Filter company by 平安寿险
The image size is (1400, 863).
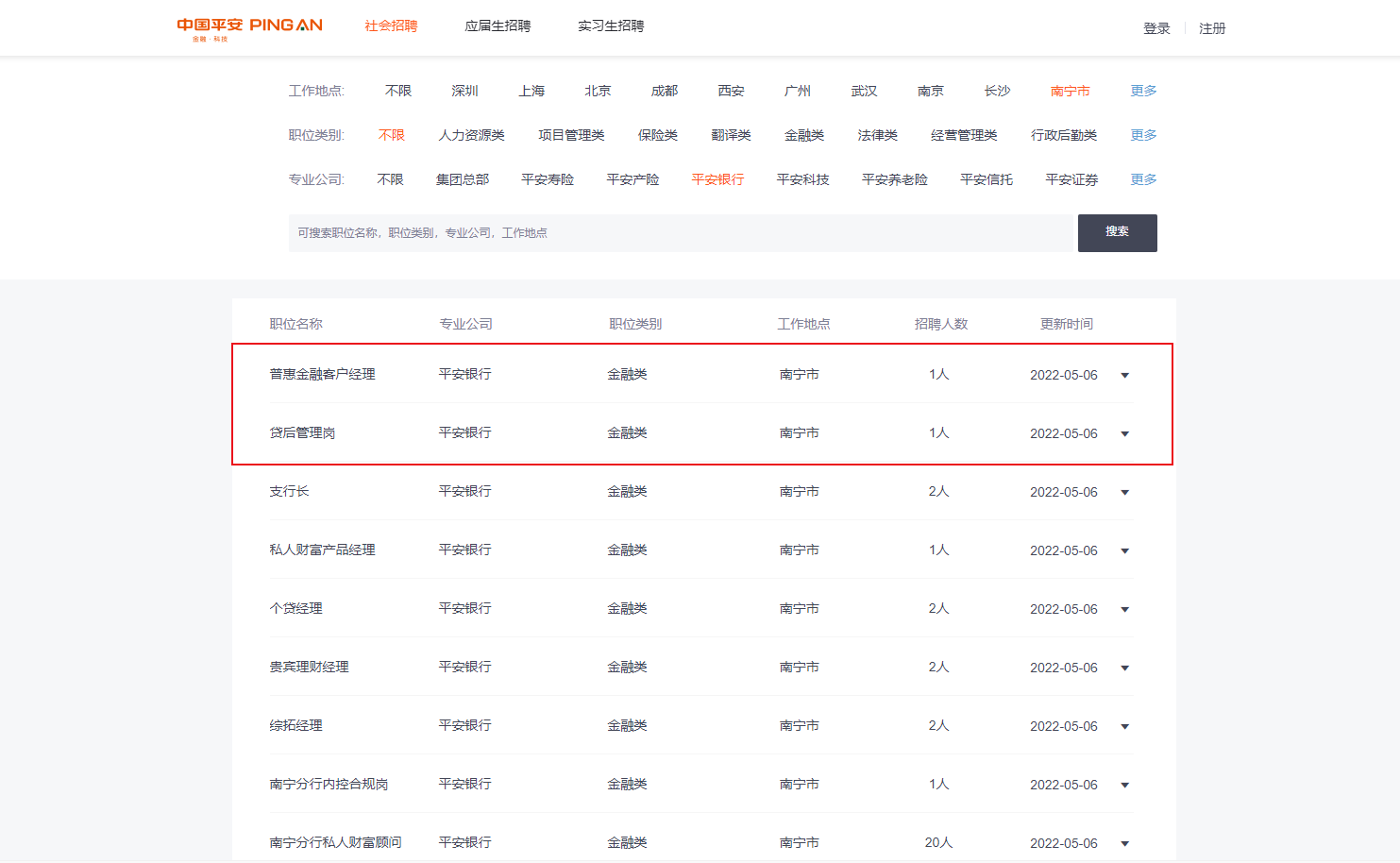[548, 179]
